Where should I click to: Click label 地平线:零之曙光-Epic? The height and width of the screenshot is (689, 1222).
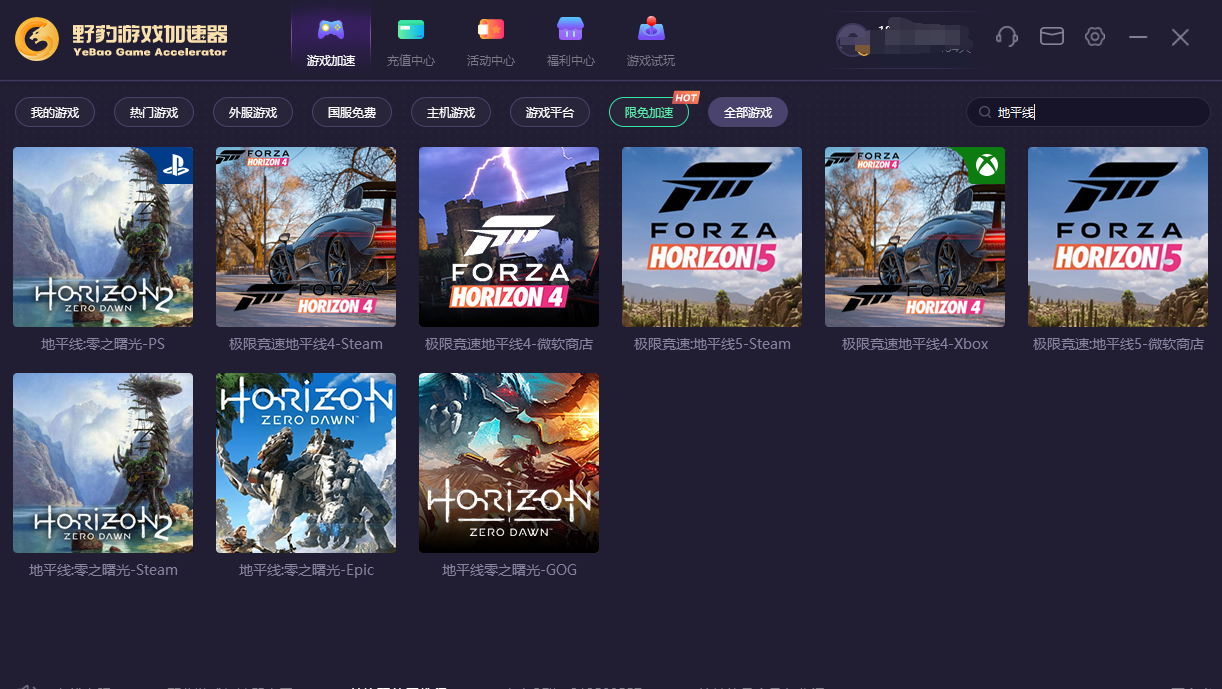pyautogui.click(x=306, y=570)
